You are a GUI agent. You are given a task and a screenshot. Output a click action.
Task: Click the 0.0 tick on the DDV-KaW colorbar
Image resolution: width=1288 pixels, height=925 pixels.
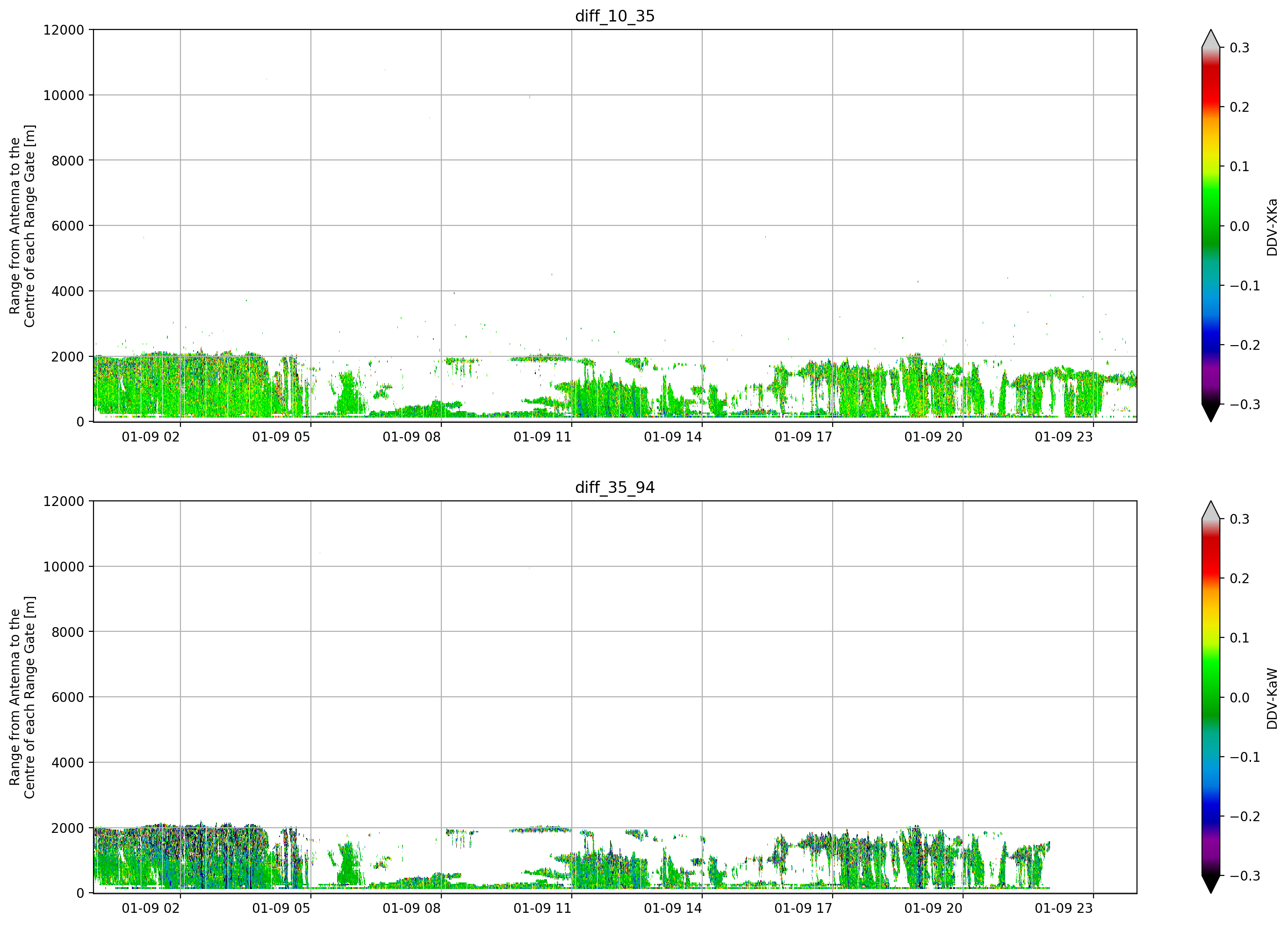click(1240, 698)
